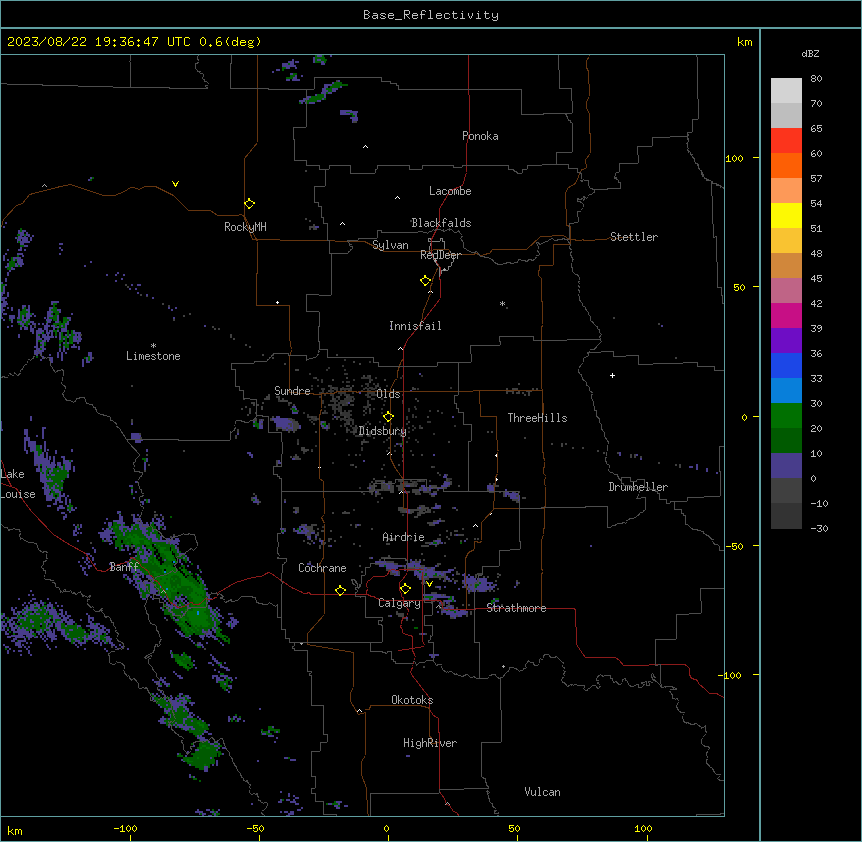862x842 pixels.
Task: Select the Sylvan label
Action: 390,245
